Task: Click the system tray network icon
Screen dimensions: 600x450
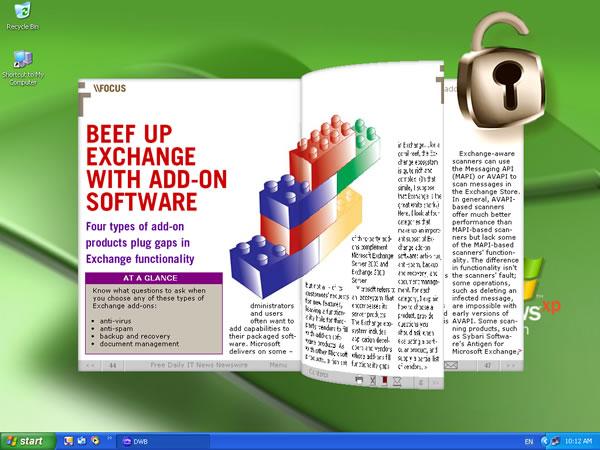Action: 555,441
